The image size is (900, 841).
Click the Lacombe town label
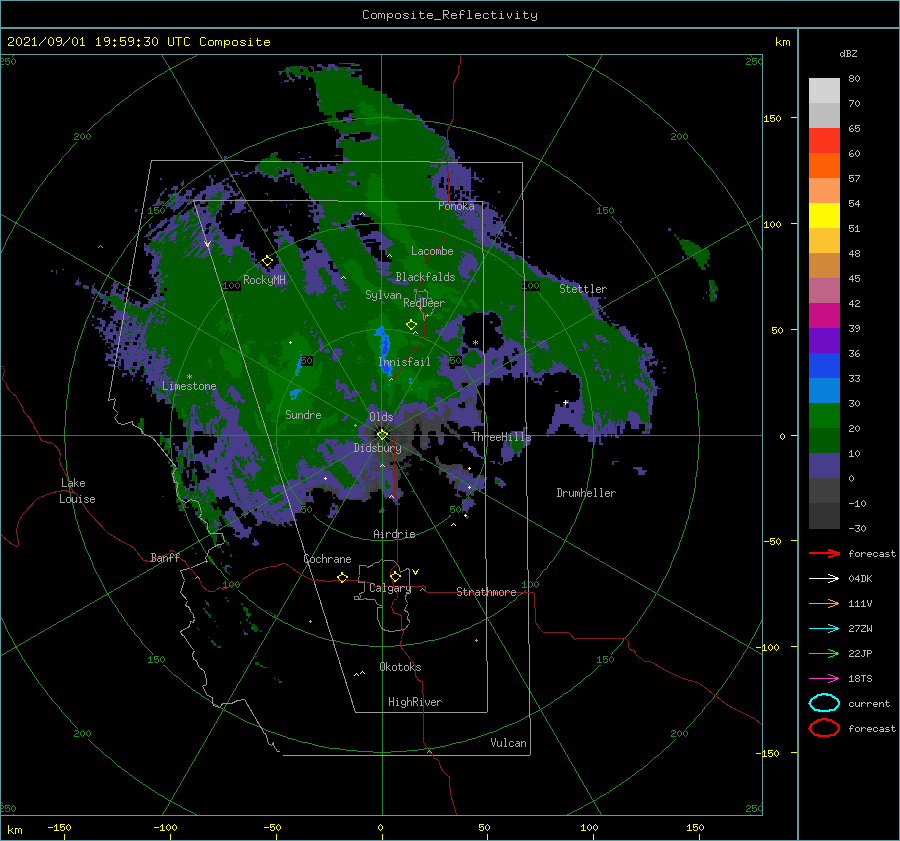pos(432,251)
